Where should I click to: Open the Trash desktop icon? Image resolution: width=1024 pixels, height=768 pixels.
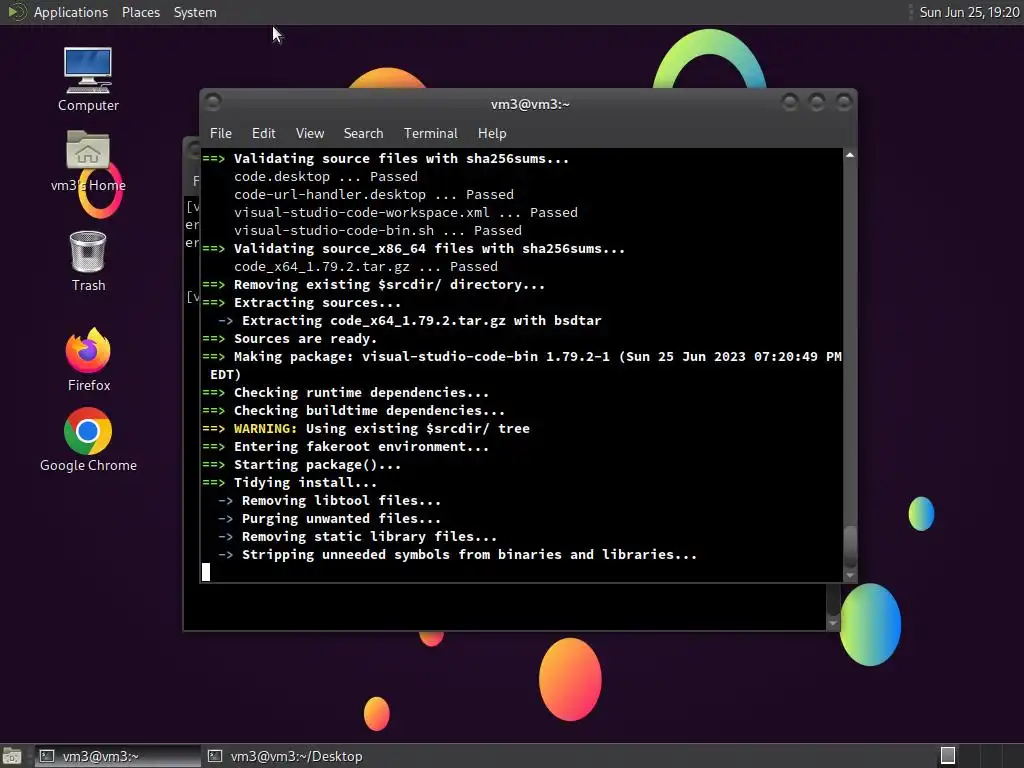pyautogui.click(x=88, y=261)
